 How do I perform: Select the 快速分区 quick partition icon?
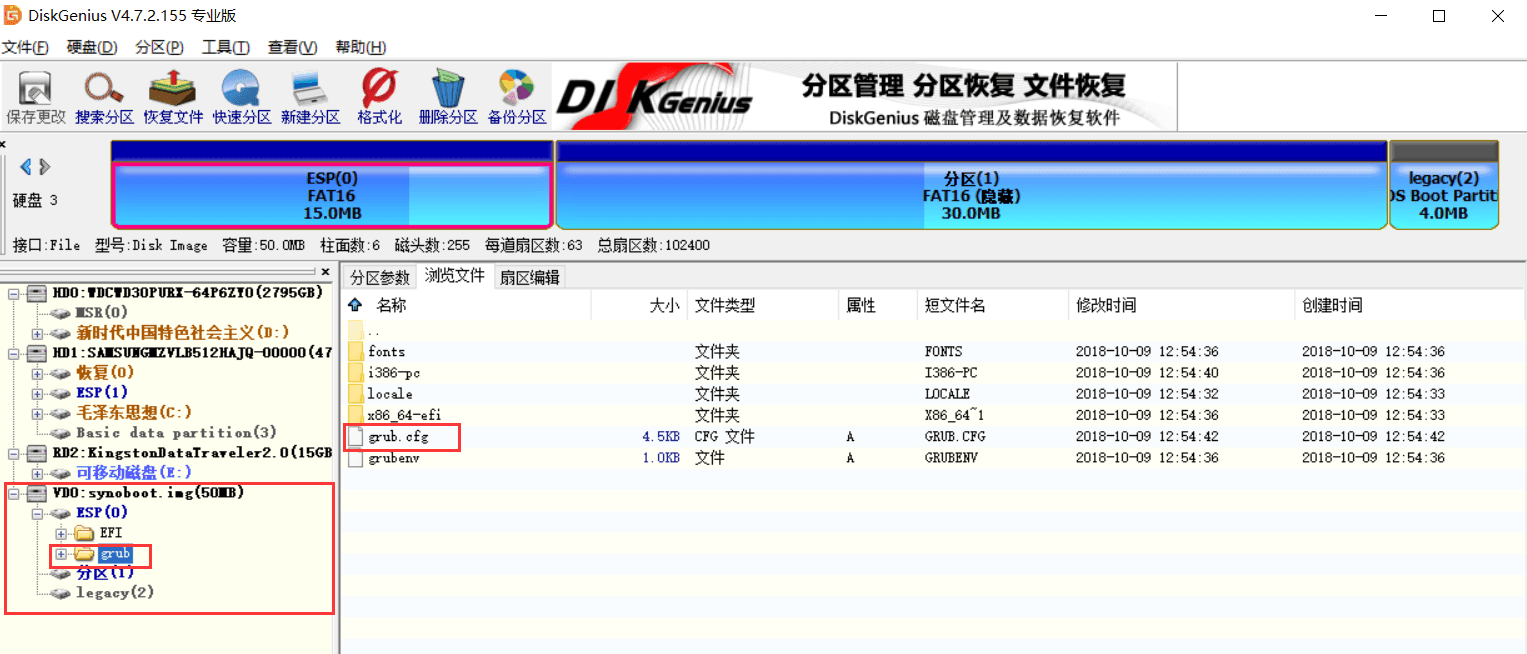[241, 97]
